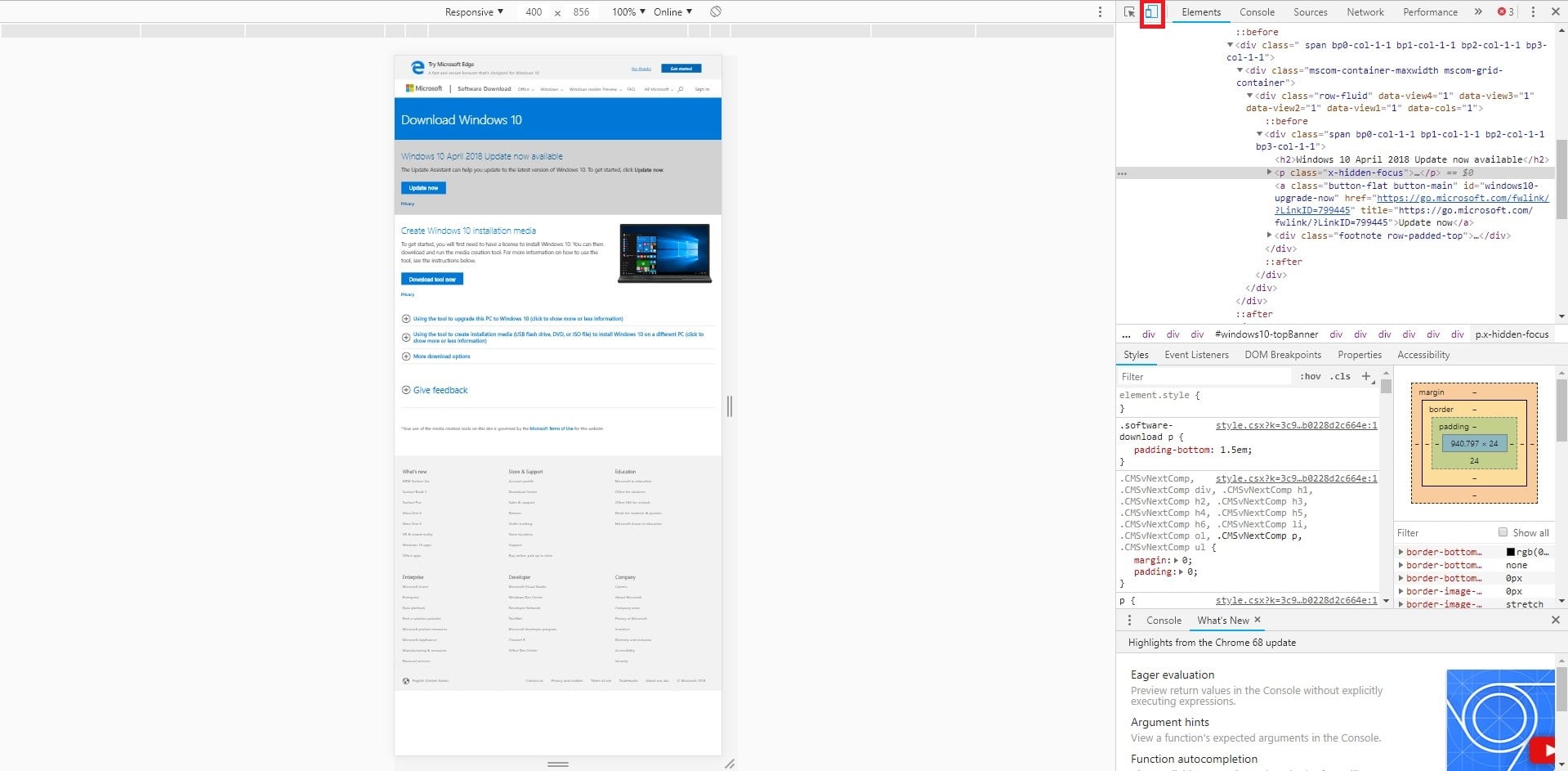Expand the padding property in rule
Screen dimensions: 1568x771
[1182, 572]
